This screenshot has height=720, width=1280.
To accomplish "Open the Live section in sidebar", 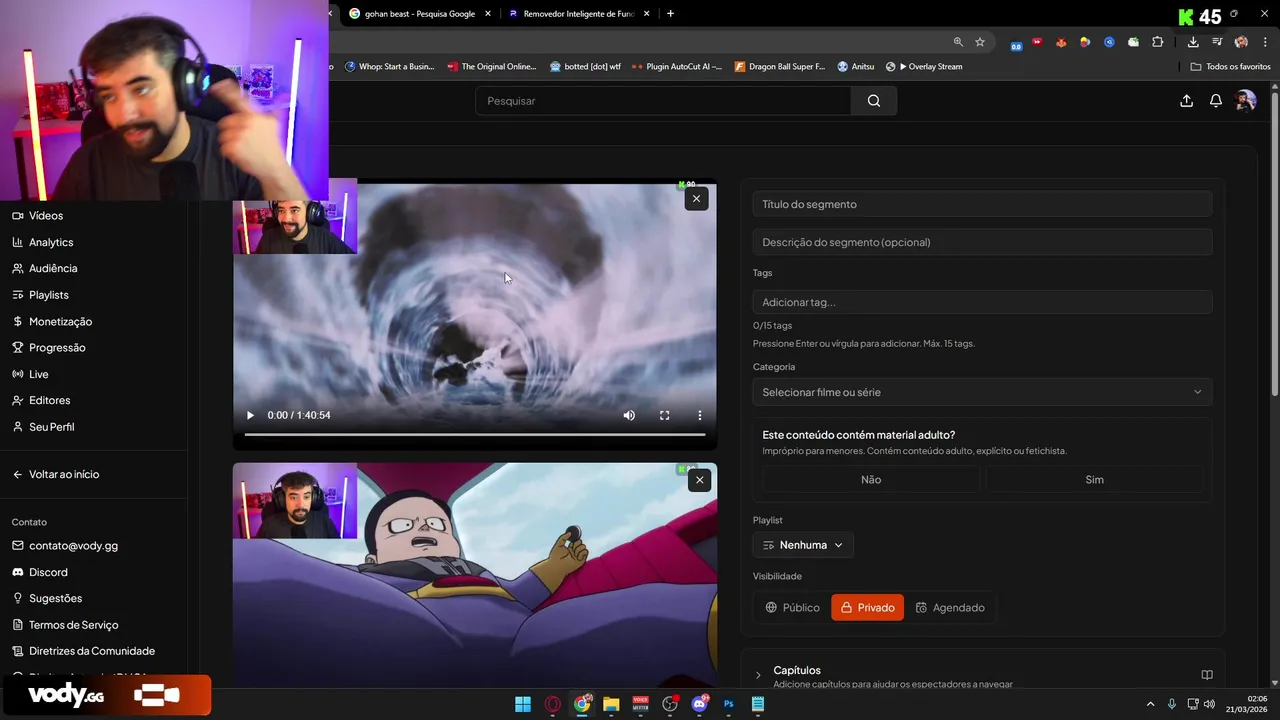I will tap(31, 374).
